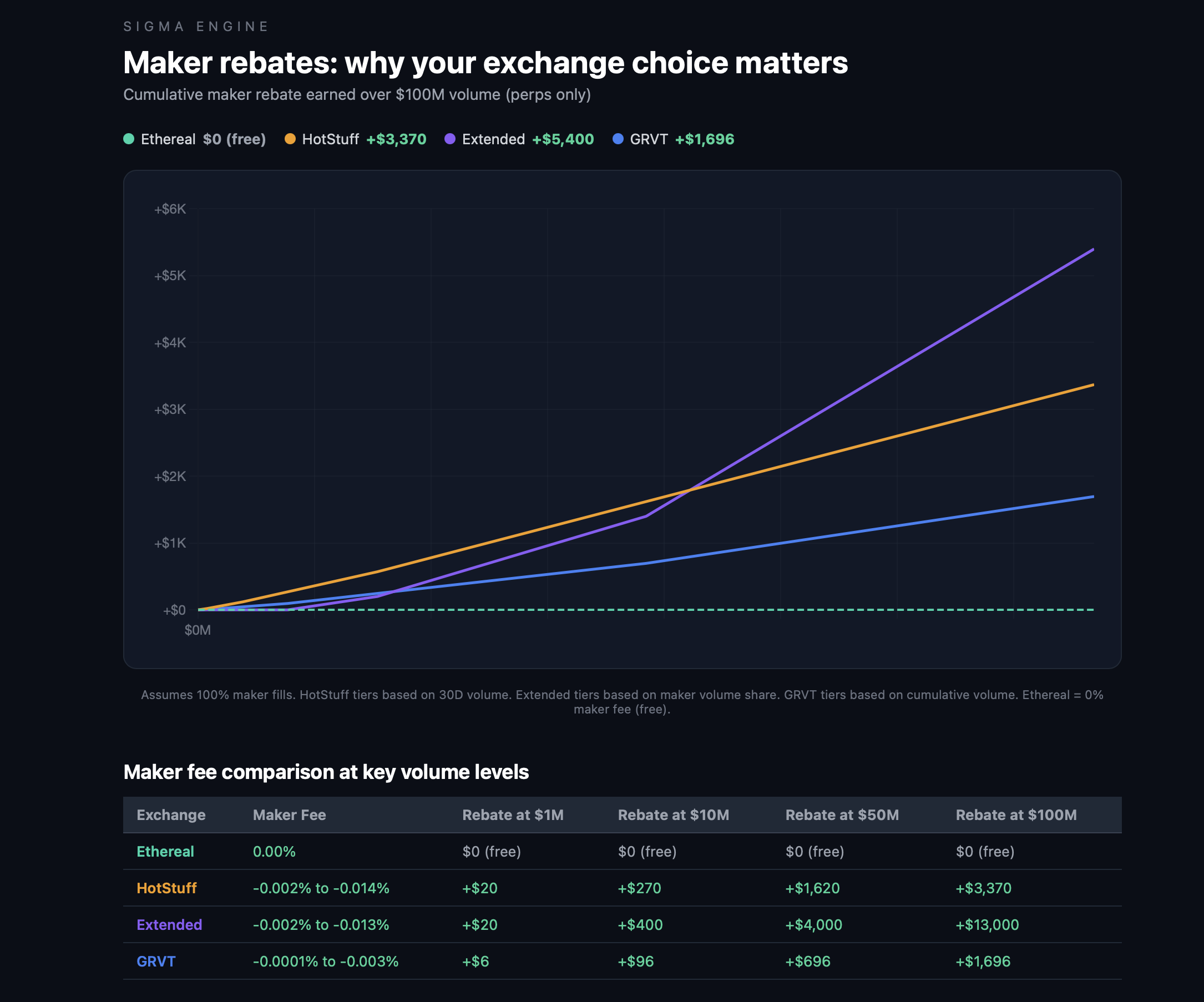The image size is (1204, 1002).
Task: Click the green Ethereal legend dot
Action: tap(128, 139)
